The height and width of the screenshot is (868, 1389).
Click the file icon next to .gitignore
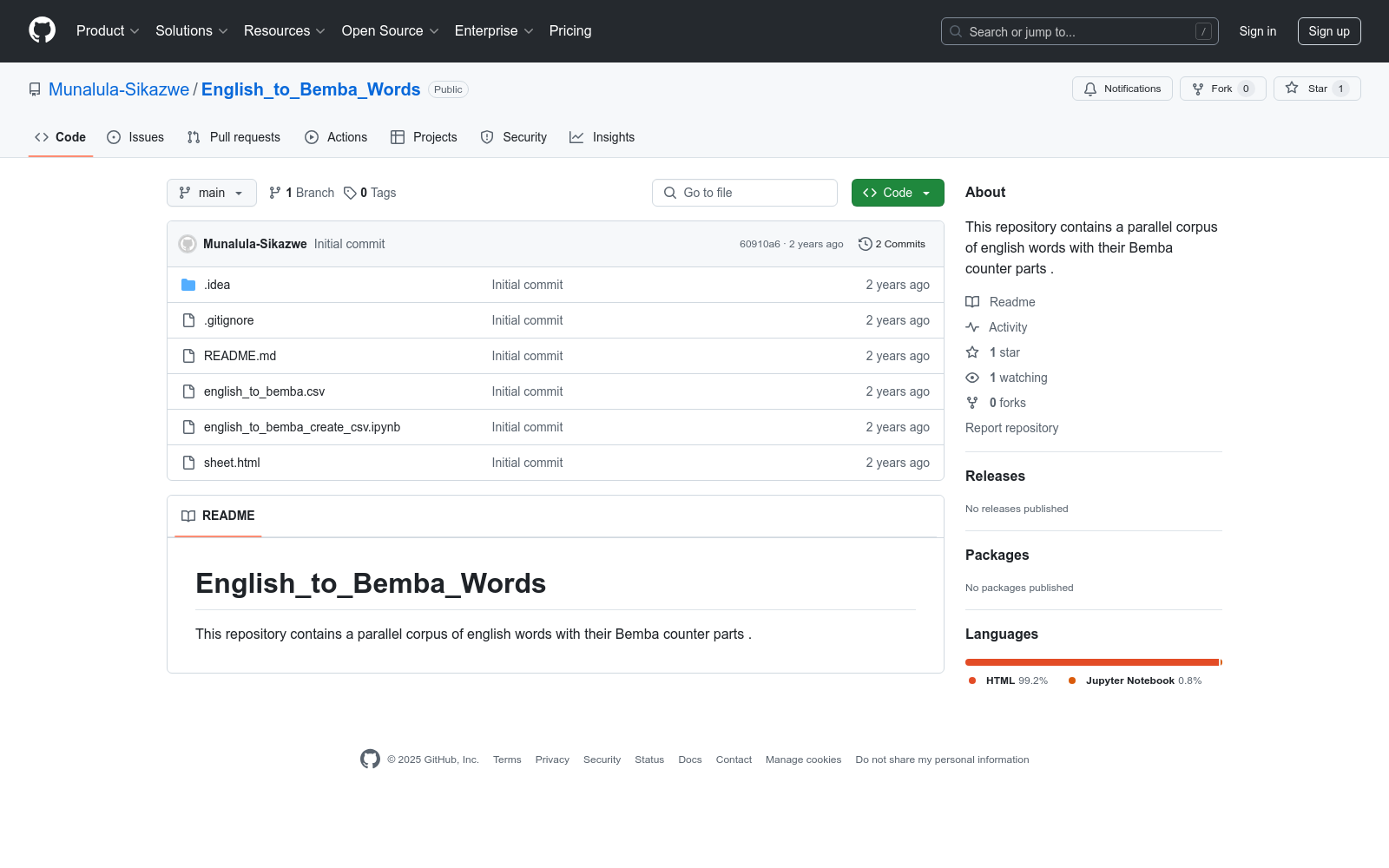point(188,320)
